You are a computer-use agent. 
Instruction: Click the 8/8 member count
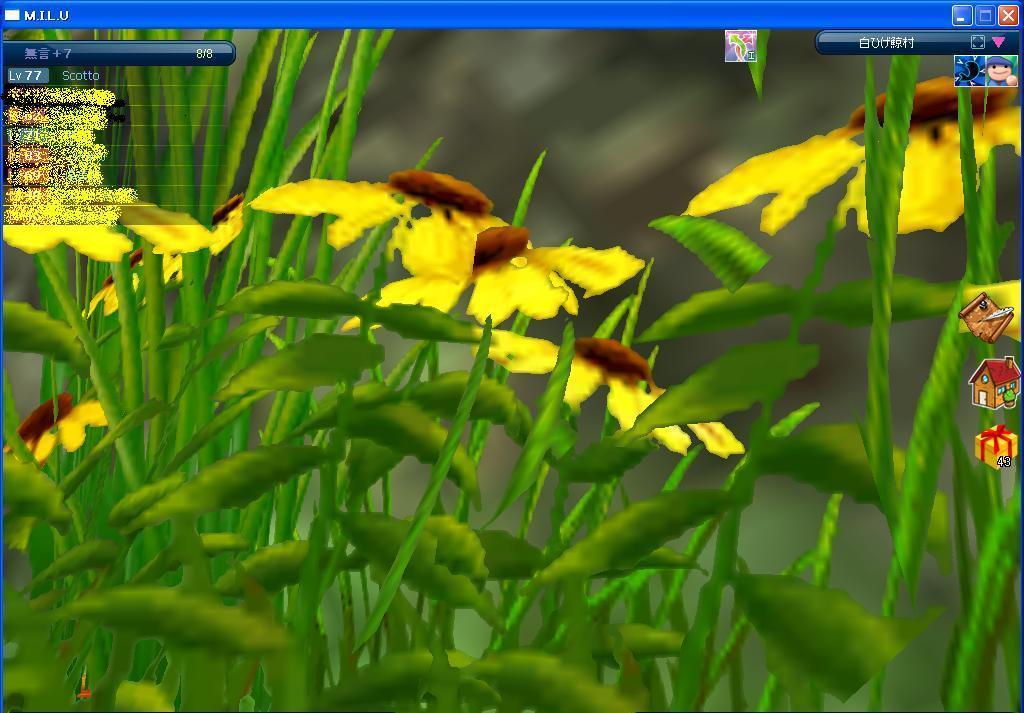pos(204,53)
